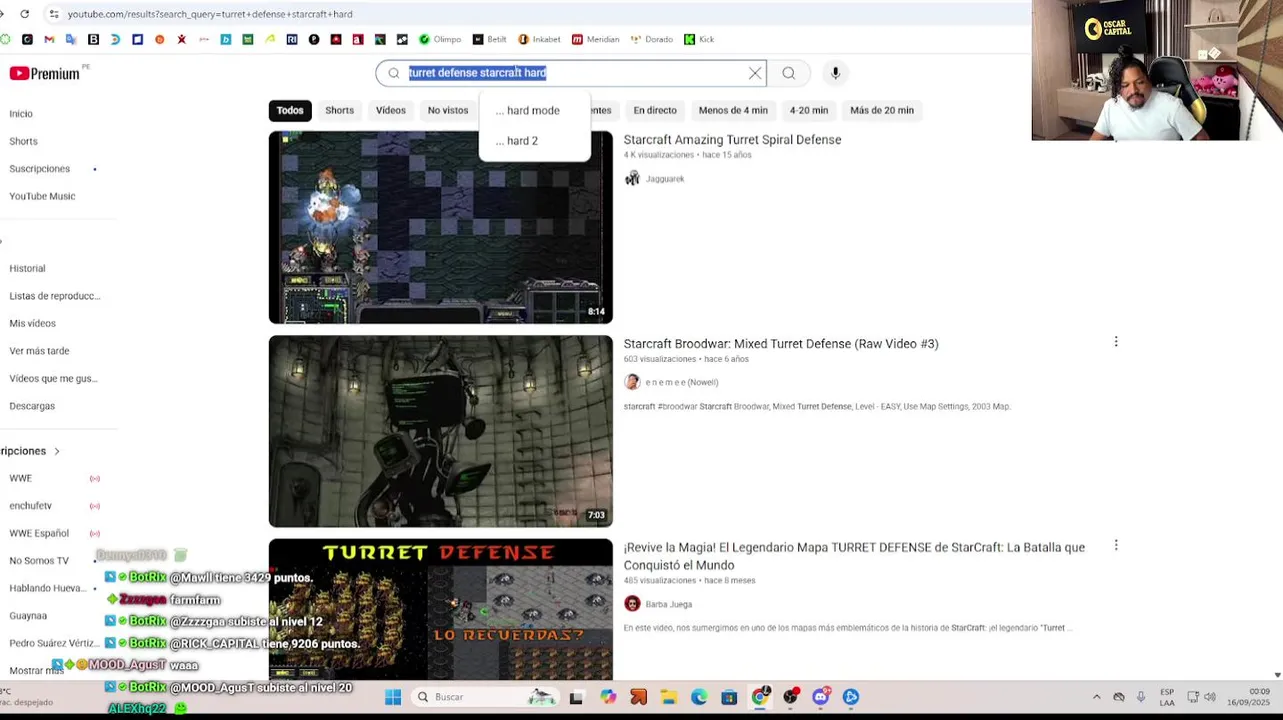Open YouTube Music in the sidebar
The image size is (1283, 720).
(x=42, y=196)
